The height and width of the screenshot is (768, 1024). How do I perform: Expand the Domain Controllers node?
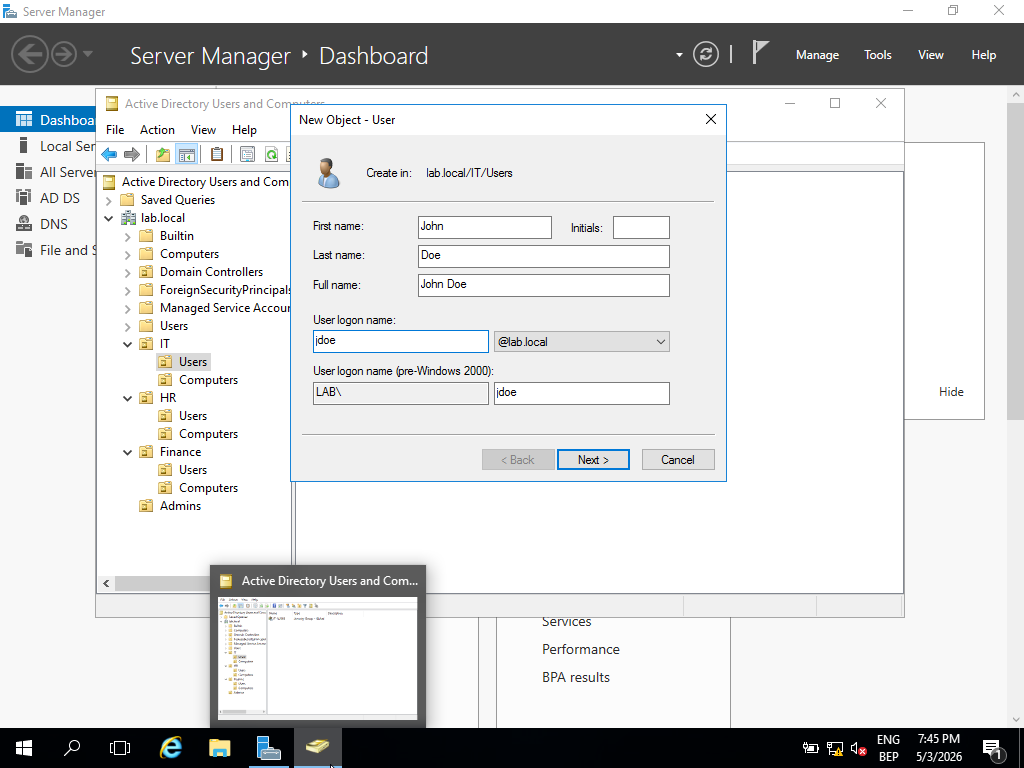click(128, 272)
